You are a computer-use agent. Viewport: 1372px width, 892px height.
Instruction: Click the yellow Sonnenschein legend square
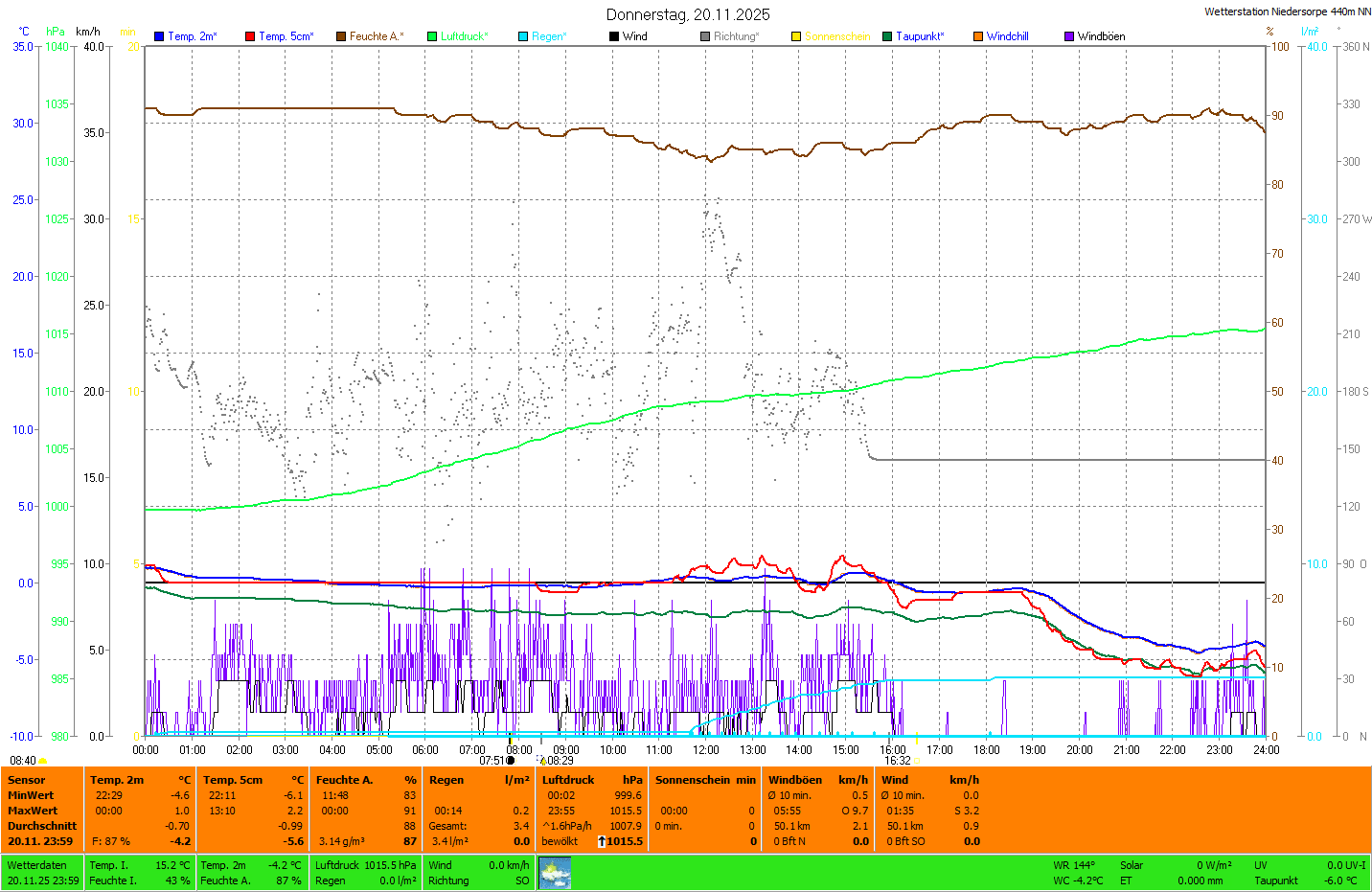point(796,36)
